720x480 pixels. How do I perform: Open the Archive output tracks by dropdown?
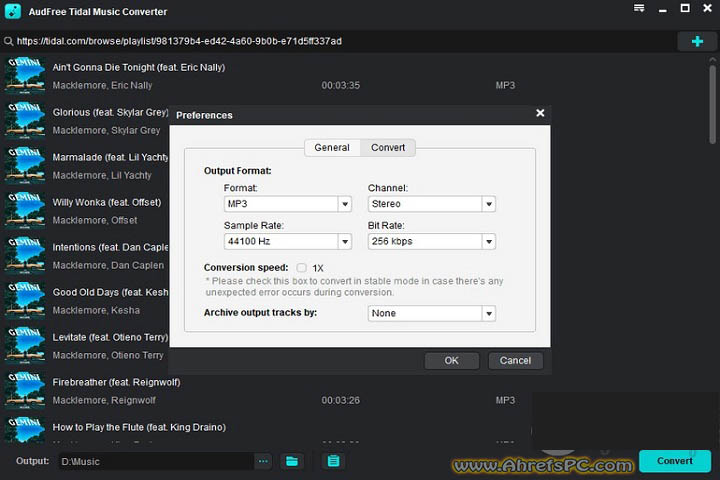tap(432, 313)
